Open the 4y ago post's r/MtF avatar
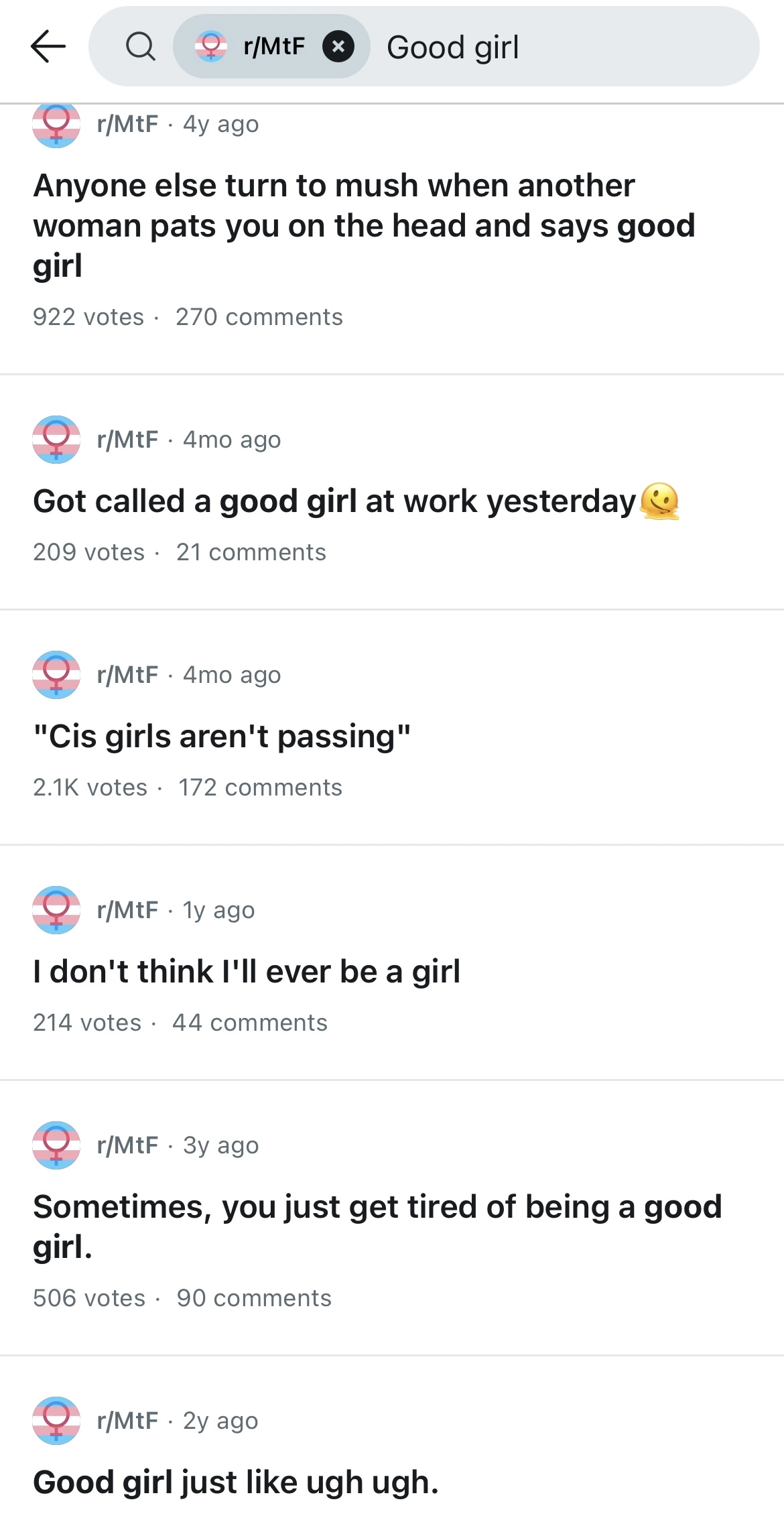Viewport: 784px width, 1522px height. pos(56,125)
